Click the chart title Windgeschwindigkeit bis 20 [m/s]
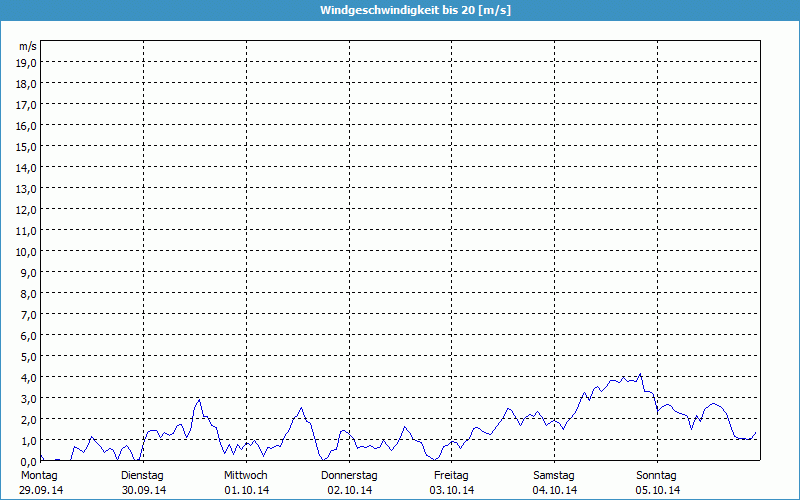This screenshot has width=800, height=500. [400, 10]
